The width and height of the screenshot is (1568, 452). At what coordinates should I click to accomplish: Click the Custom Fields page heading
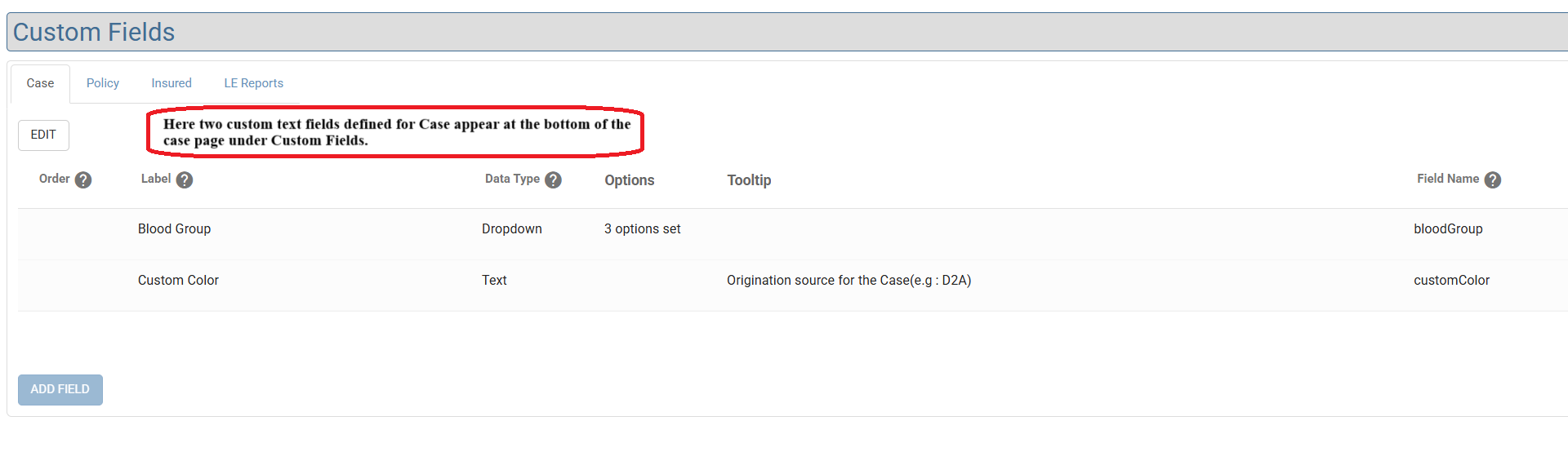coord(94,33)
